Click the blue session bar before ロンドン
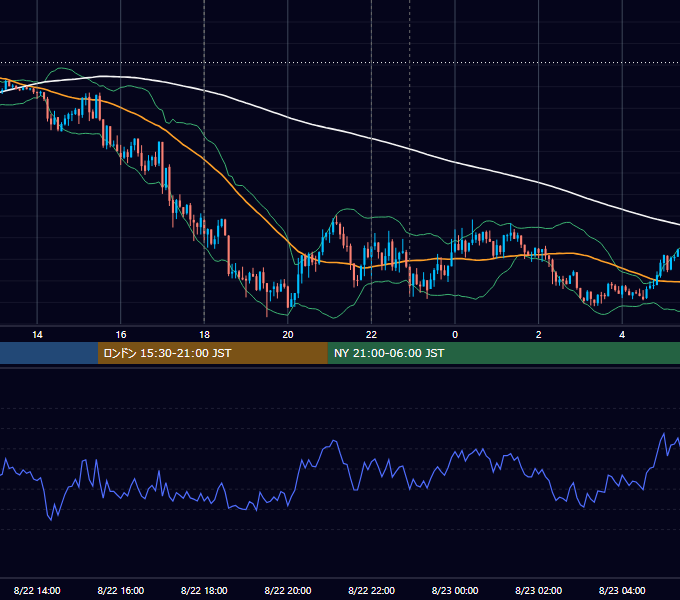This screenshot has width=680, height=600. tap(49, 353)
